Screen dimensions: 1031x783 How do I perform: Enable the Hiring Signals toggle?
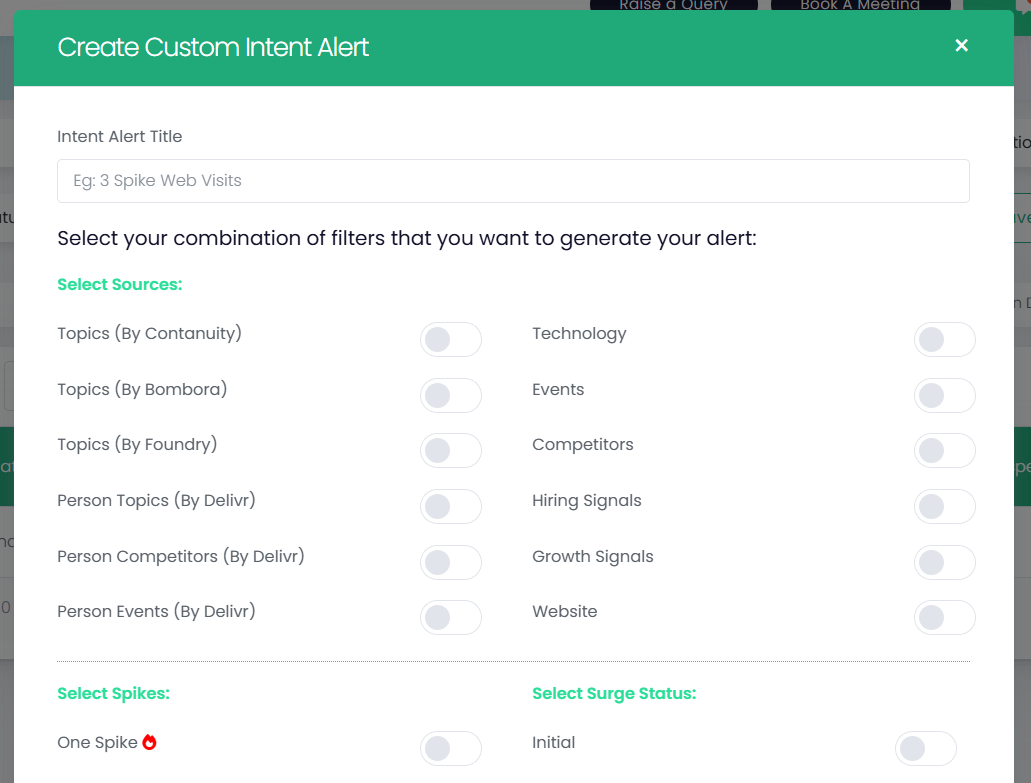click(x=944, y=507)
